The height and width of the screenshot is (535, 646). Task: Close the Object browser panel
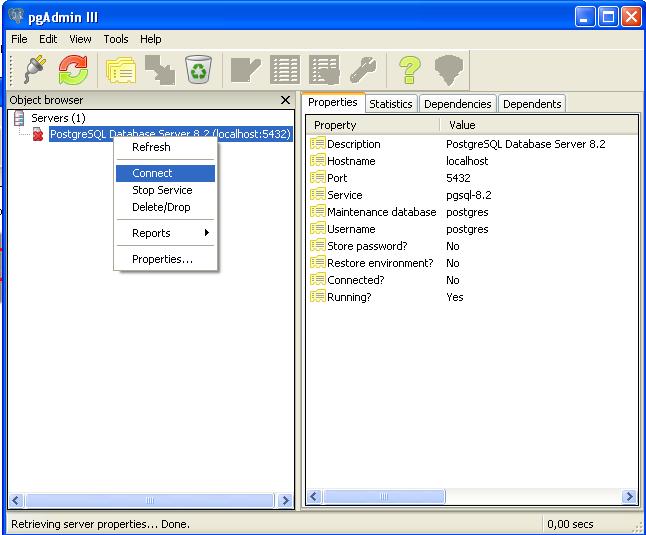tap(285, 100)
